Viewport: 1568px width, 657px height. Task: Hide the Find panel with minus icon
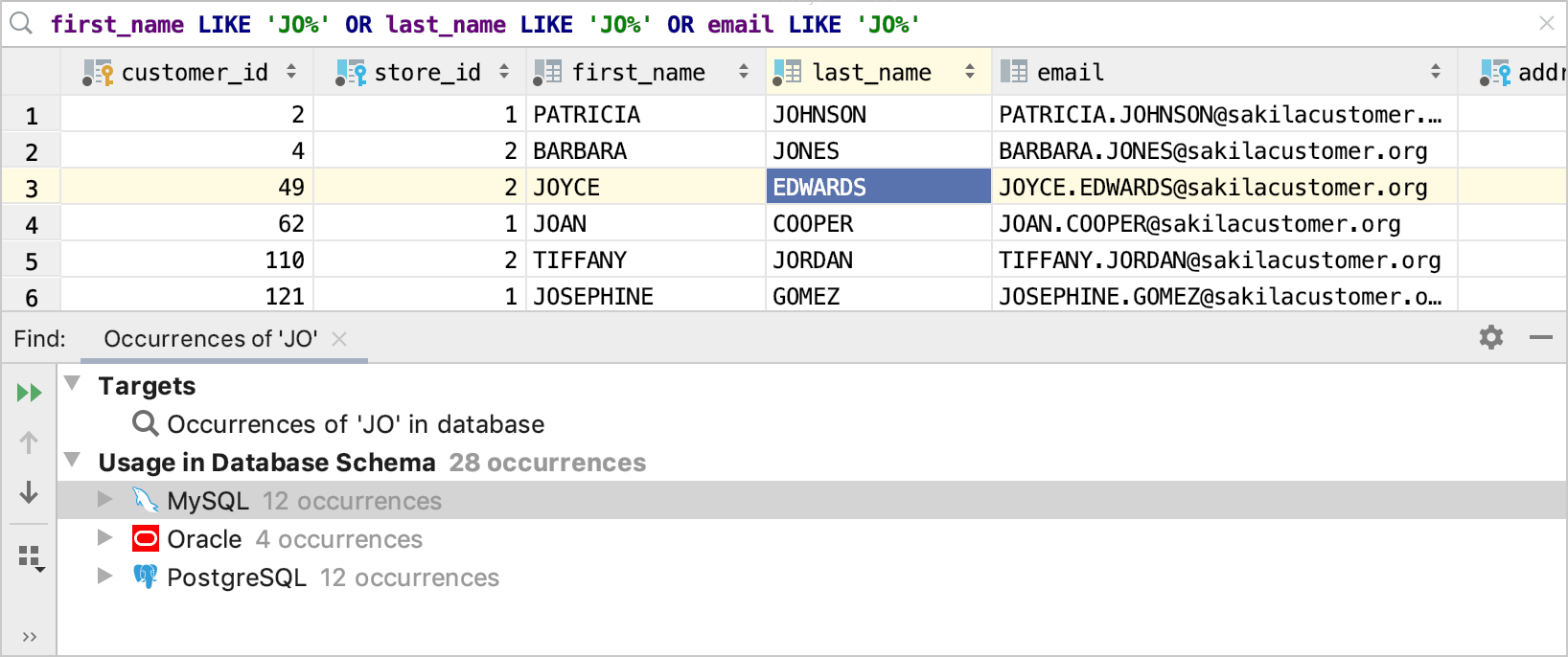click(x=1540, y=337)
